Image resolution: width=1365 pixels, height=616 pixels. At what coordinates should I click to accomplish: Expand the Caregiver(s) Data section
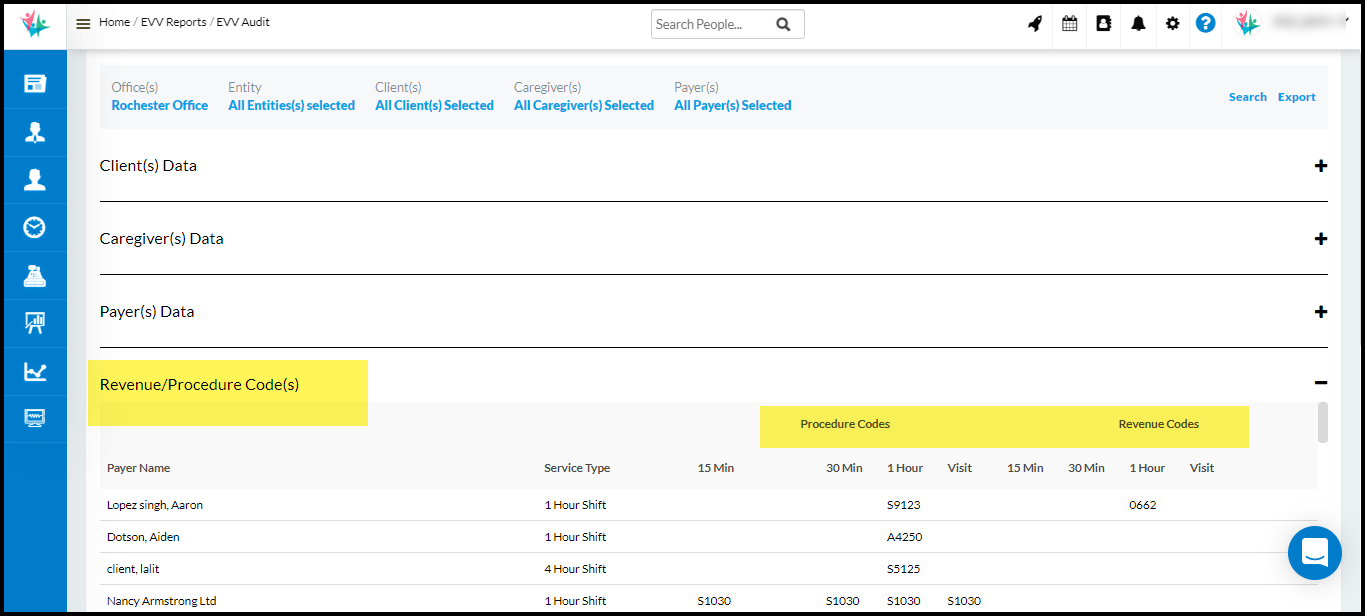(1320, 239)
